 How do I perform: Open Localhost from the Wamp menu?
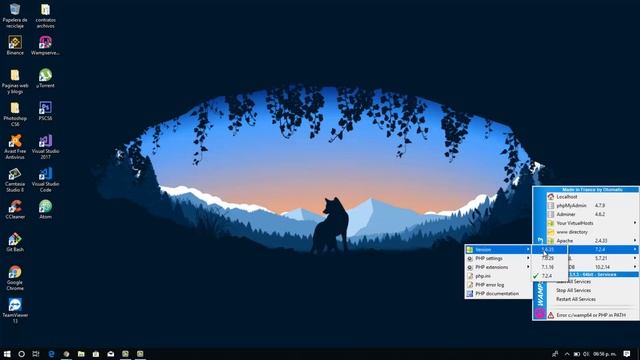(592, 197)
